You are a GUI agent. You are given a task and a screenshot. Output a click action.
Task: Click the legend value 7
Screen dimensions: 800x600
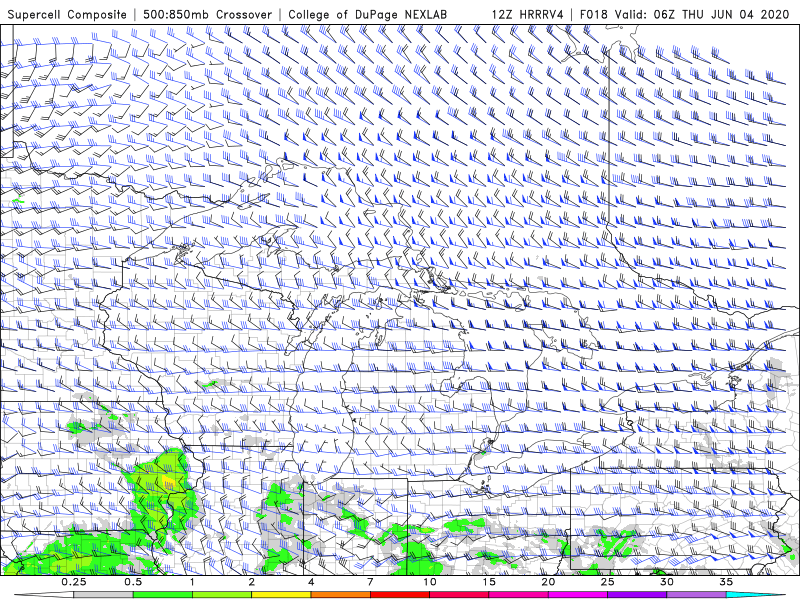[370, 582]
